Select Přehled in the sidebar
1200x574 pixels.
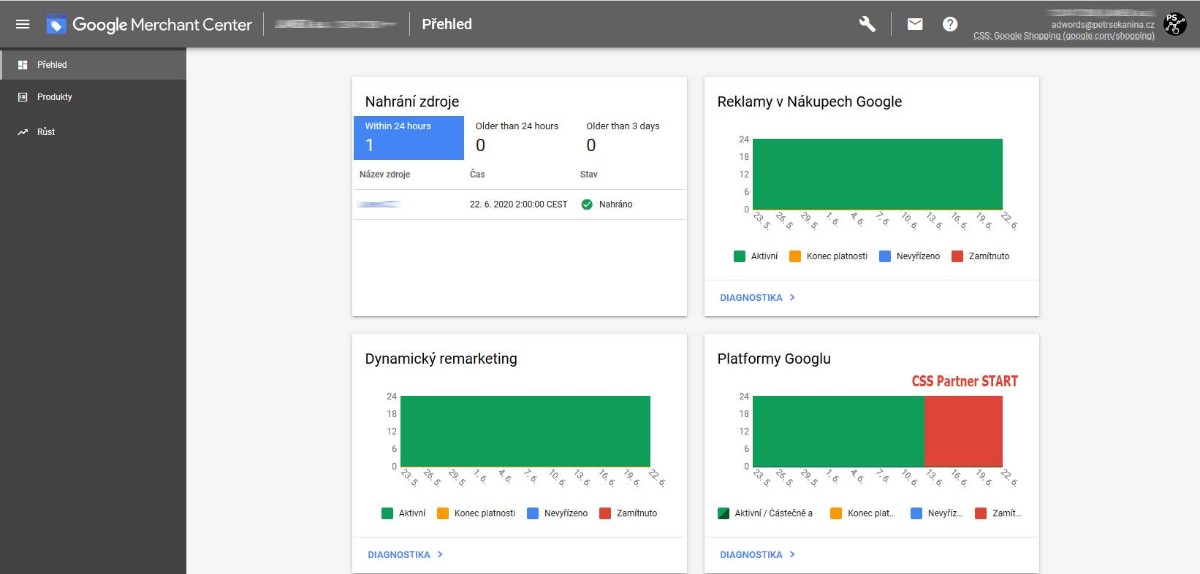(x=93, y=65)
